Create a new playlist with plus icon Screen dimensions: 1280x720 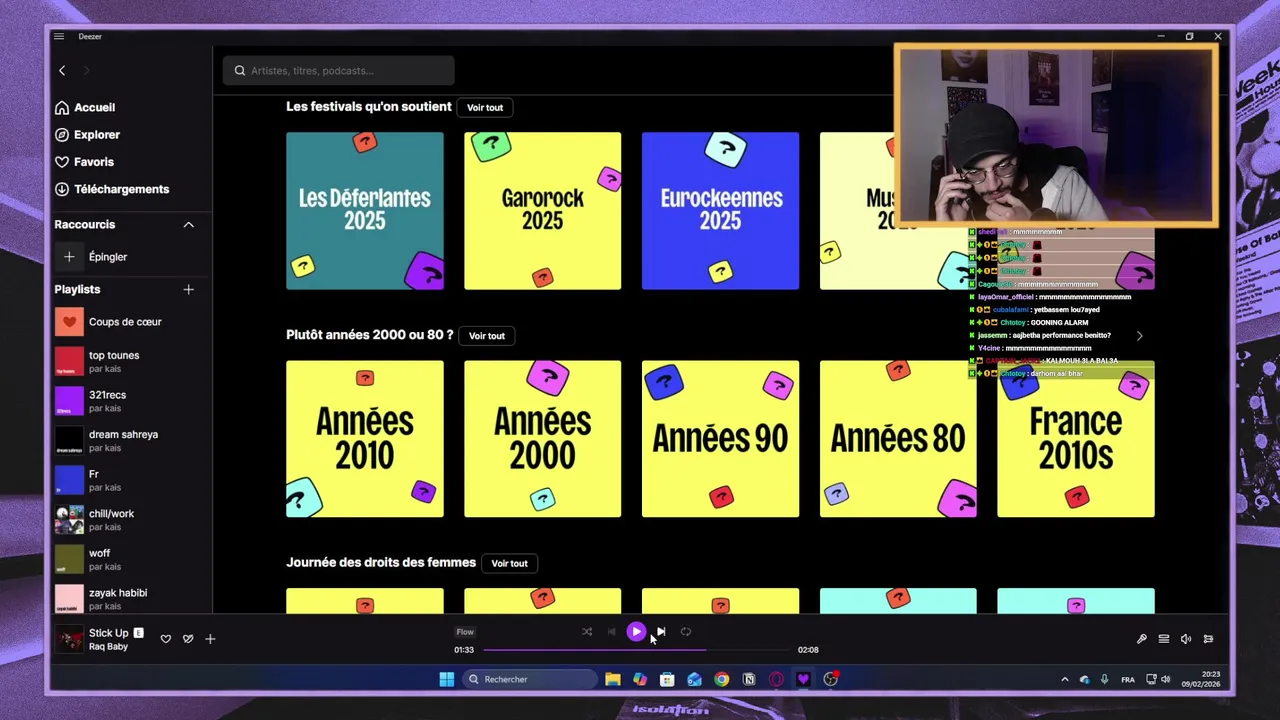point(188,289)
